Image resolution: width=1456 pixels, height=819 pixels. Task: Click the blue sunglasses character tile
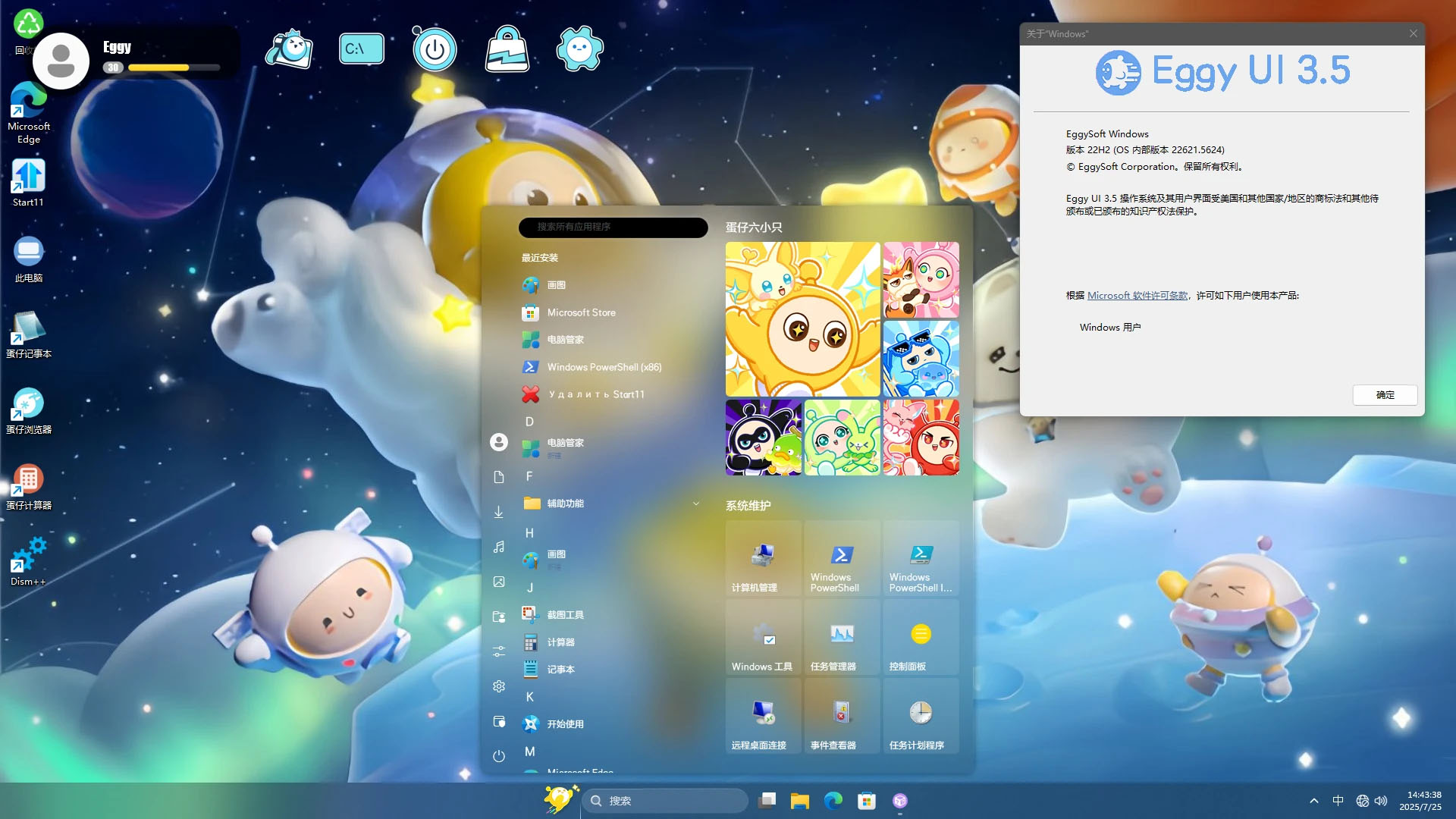921,359
